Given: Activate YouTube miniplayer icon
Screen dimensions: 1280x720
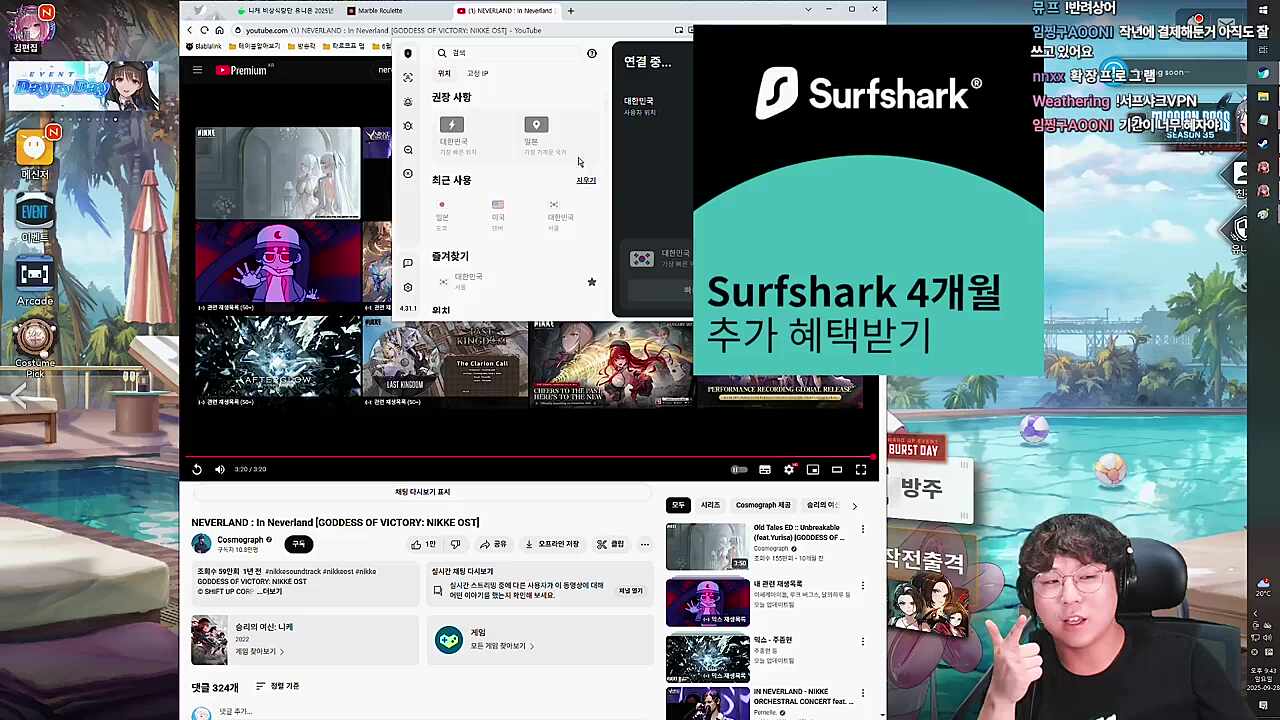Looking at the screenshot, I should pos(813,469).
